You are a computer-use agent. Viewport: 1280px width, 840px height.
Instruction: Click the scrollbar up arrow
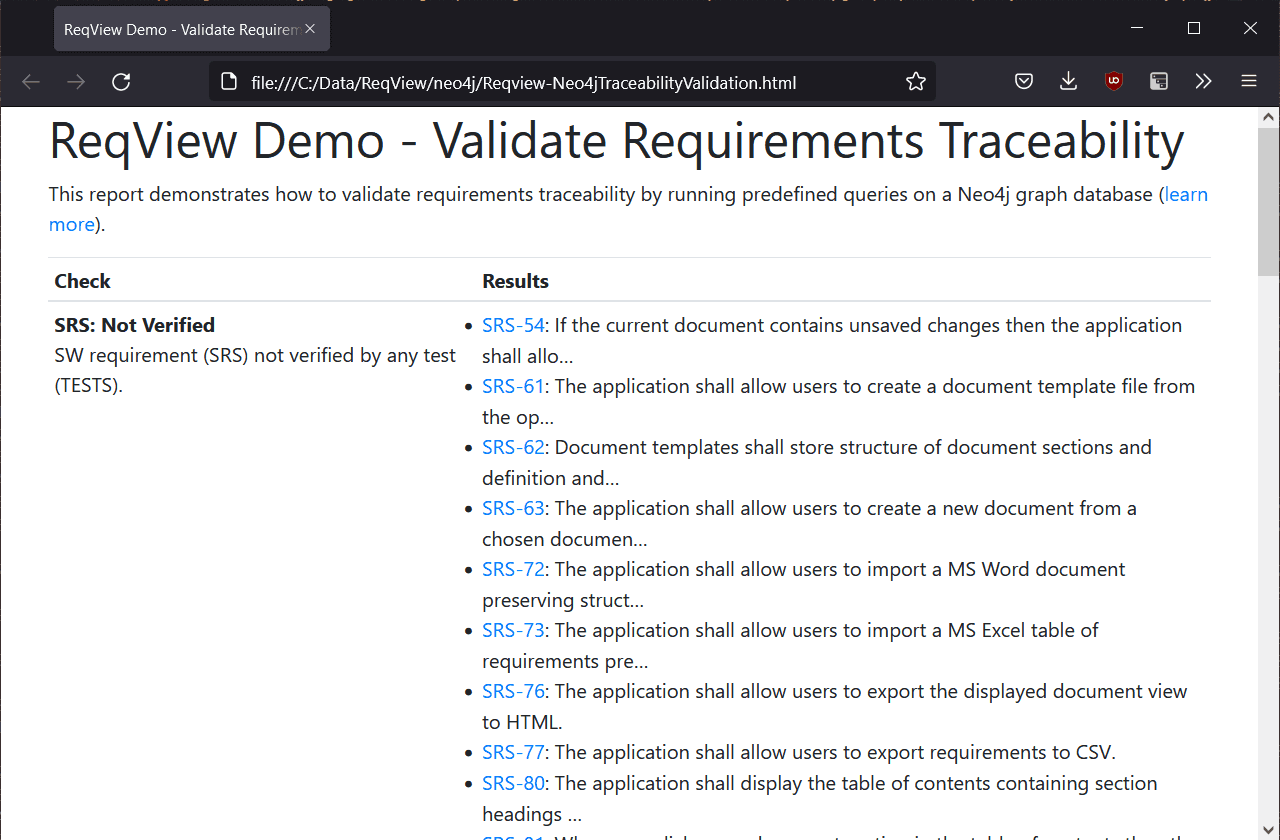click(1268, 117)
